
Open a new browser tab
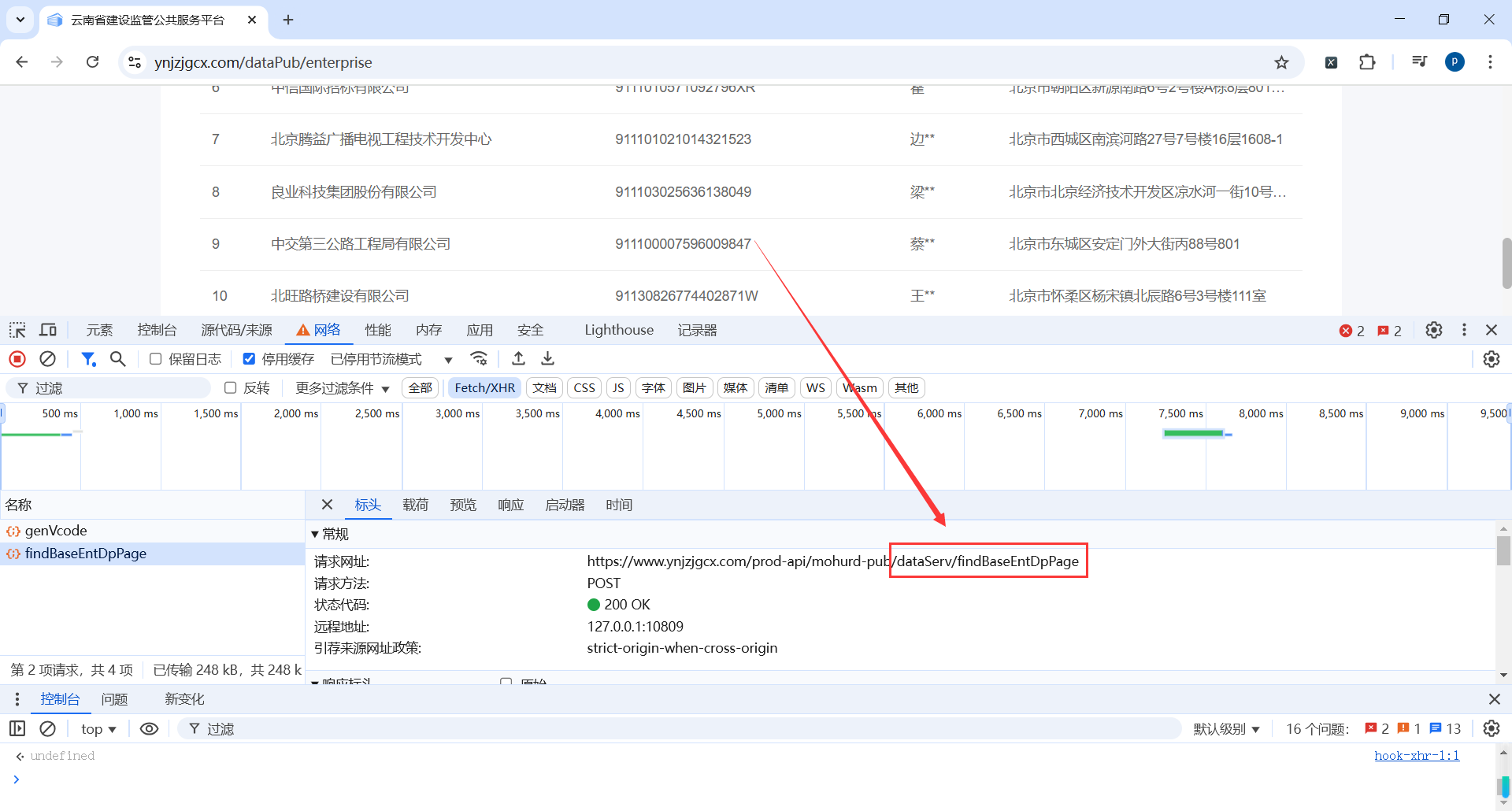point(288,20)
